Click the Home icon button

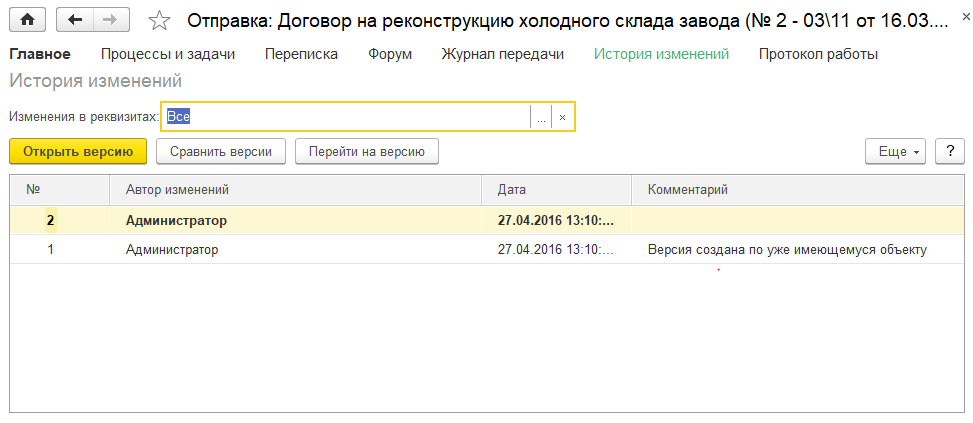click(x=27, y=20)
